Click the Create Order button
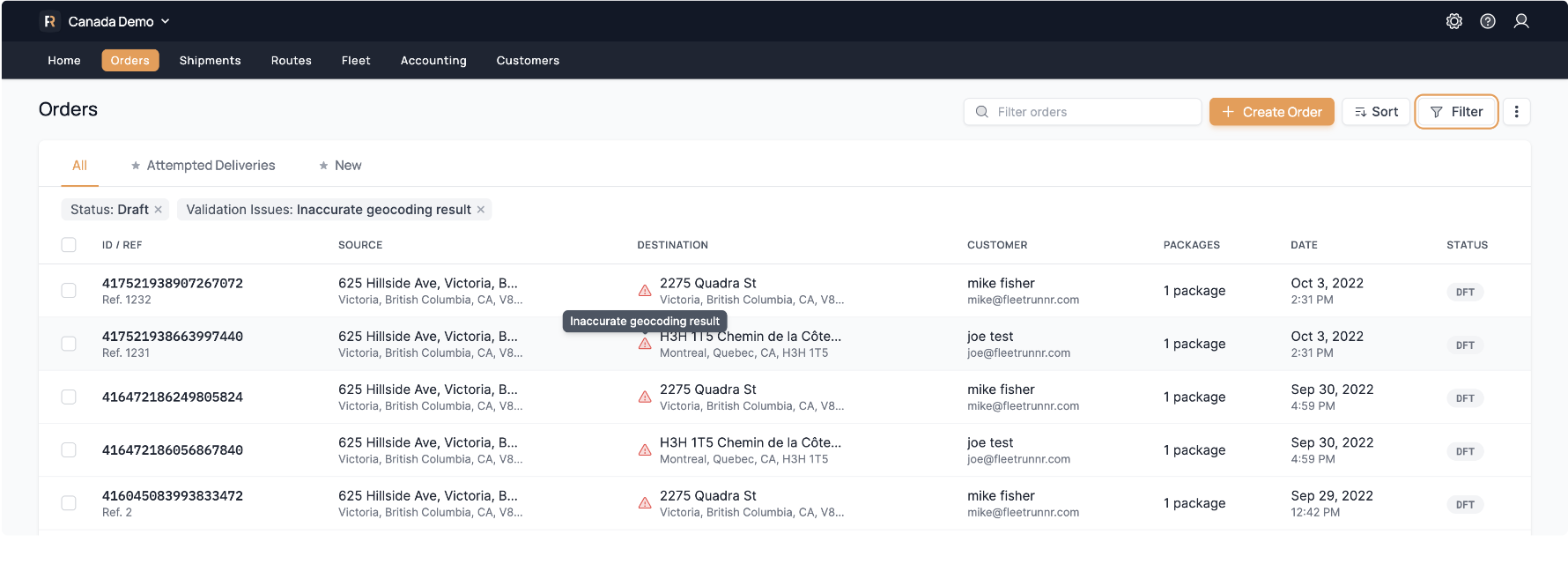 pos(1271,112)
